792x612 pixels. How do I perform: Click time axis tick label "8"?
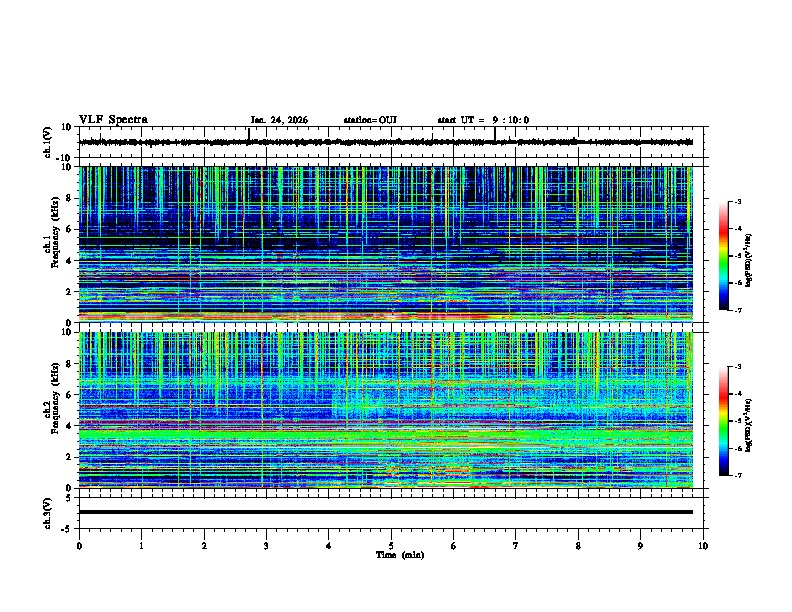[578, 546]
